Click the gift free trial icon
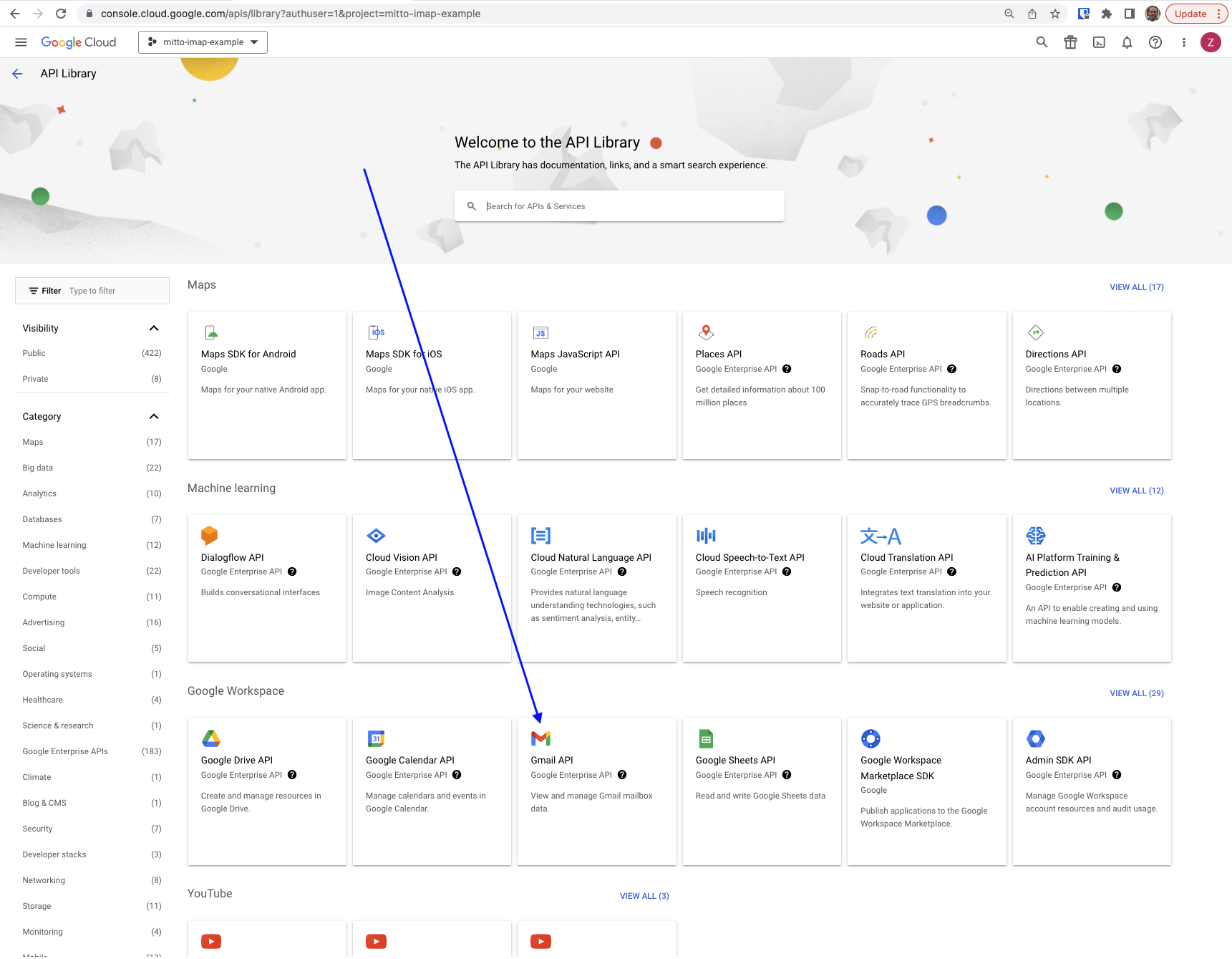 (x=1070, y=42)
